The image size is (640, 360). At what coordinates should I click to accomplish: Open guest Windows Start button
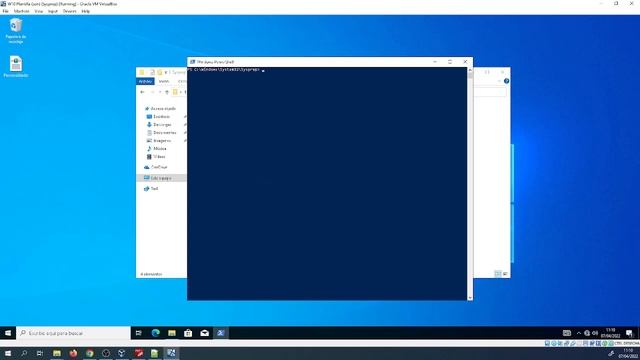(8, 333)
